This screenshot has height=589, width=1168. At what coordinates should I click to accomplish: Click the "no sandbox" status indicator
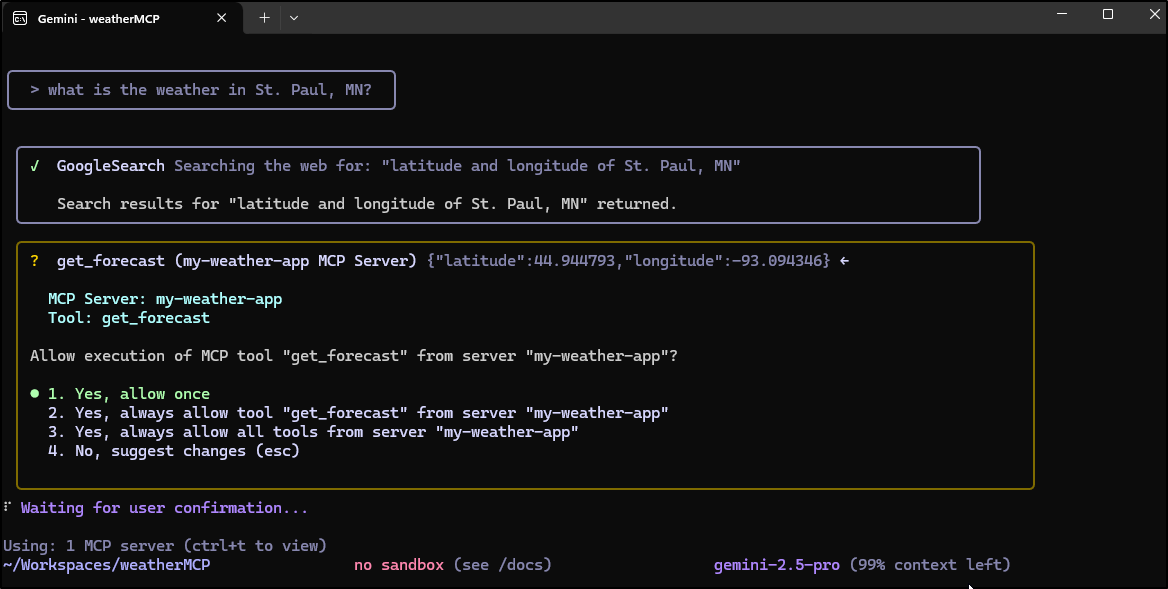pyautogui.click(x=398, y=565)
